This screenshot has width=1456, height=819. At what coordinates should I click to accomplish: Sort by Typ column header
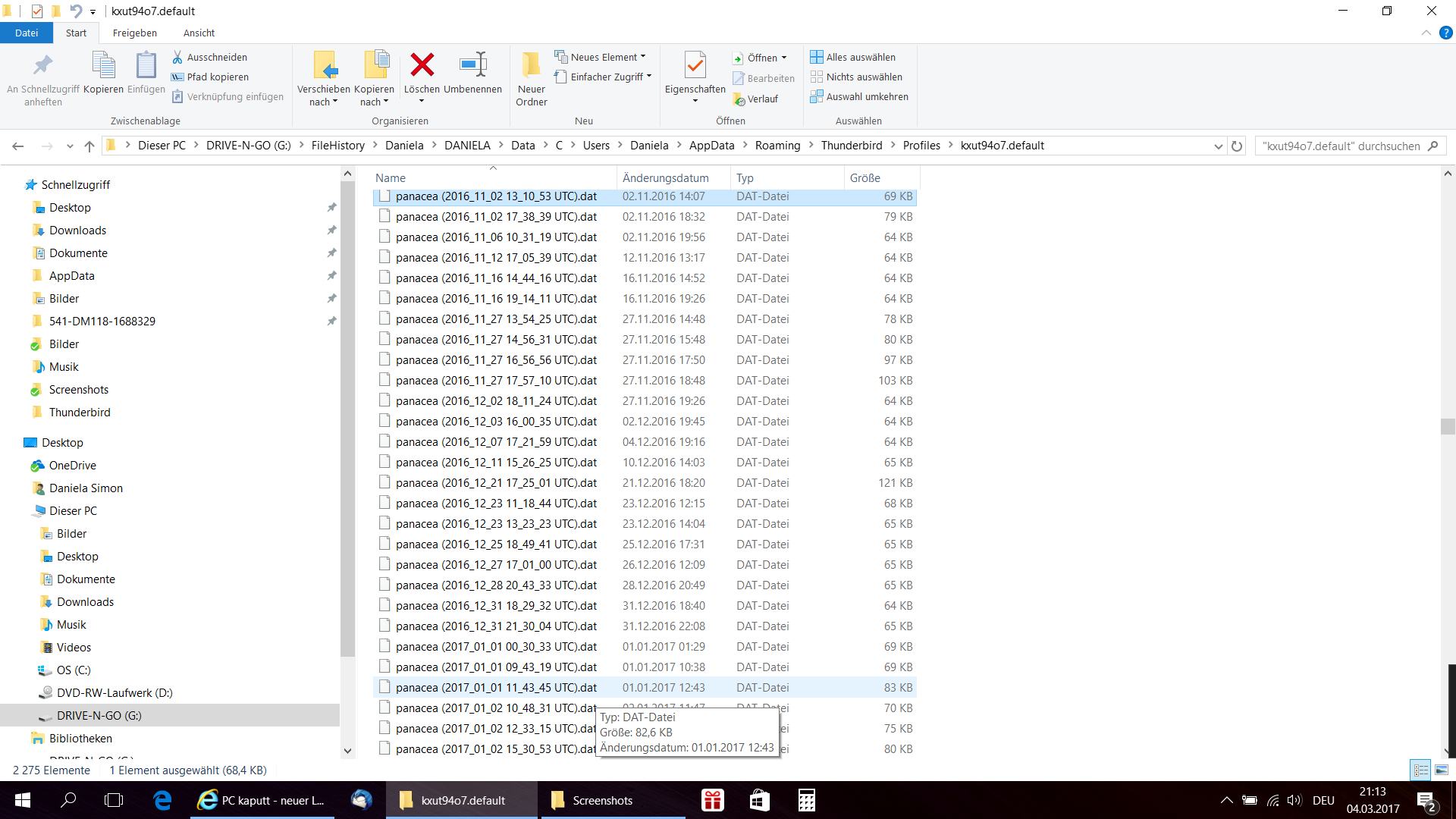pyautogui.click(x=787, y=177)
